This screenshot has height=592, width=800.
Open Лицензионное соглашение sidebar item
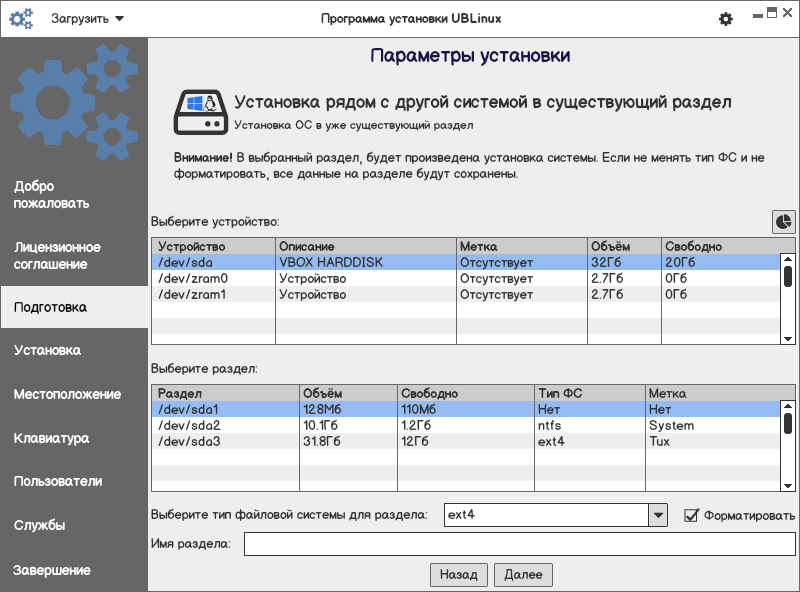coord(74,255)
